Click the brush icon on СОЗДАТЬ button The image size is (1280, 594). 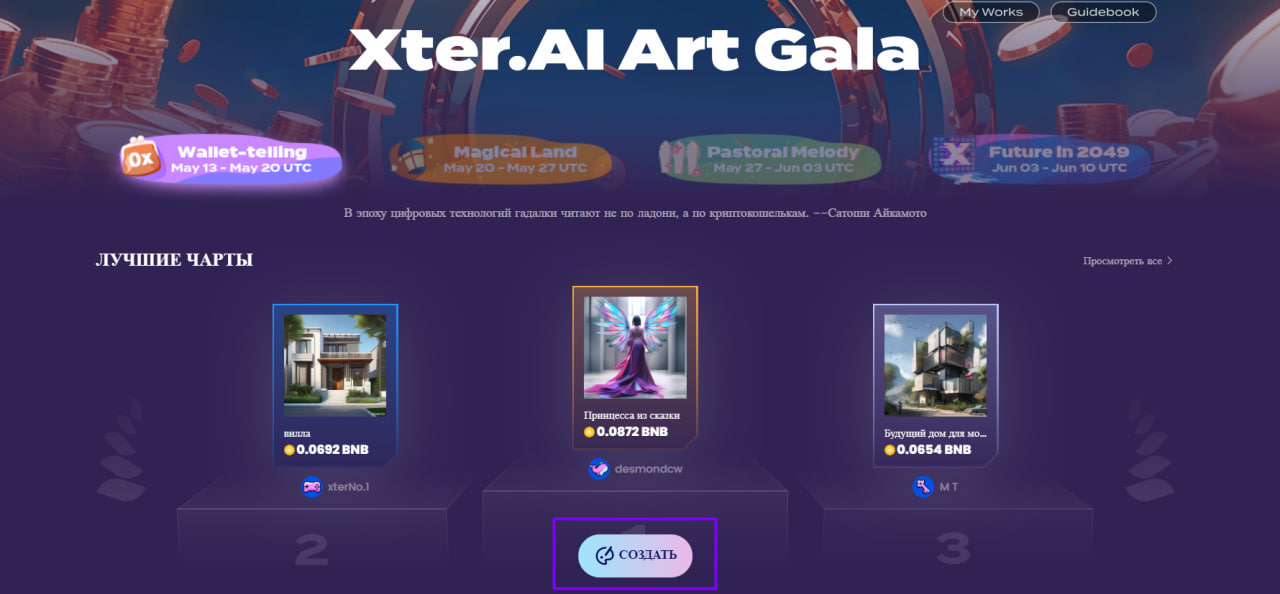coord(604,555)
